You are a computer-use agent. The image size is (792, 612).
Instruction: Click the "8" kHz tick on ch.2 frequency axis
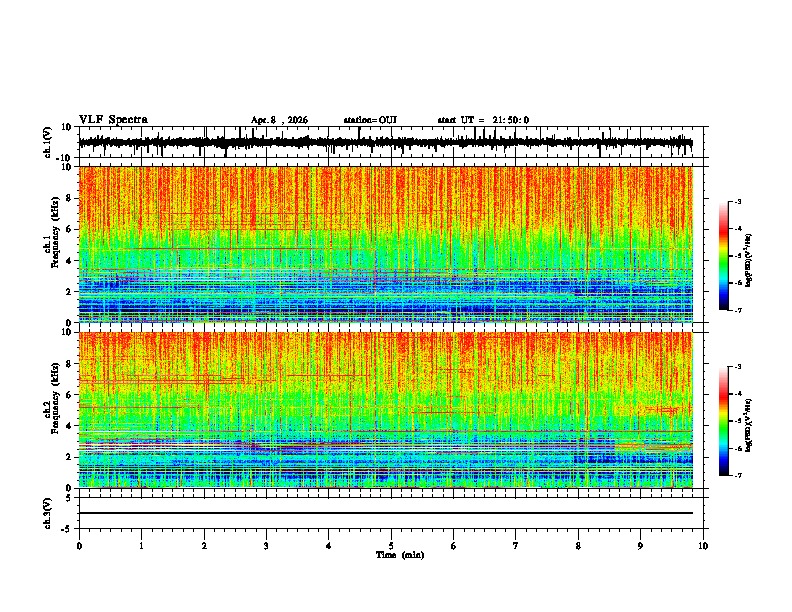[69, 364]
